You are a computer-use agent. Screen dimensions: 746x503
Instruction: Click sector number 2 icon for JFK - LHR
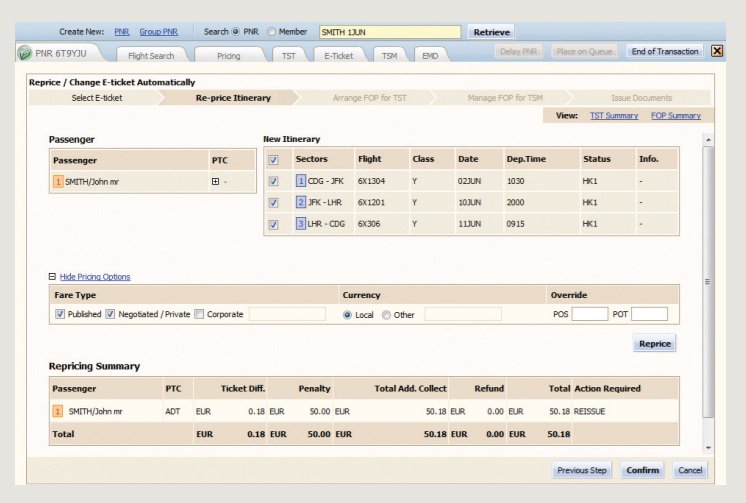[x=301, y=202]
